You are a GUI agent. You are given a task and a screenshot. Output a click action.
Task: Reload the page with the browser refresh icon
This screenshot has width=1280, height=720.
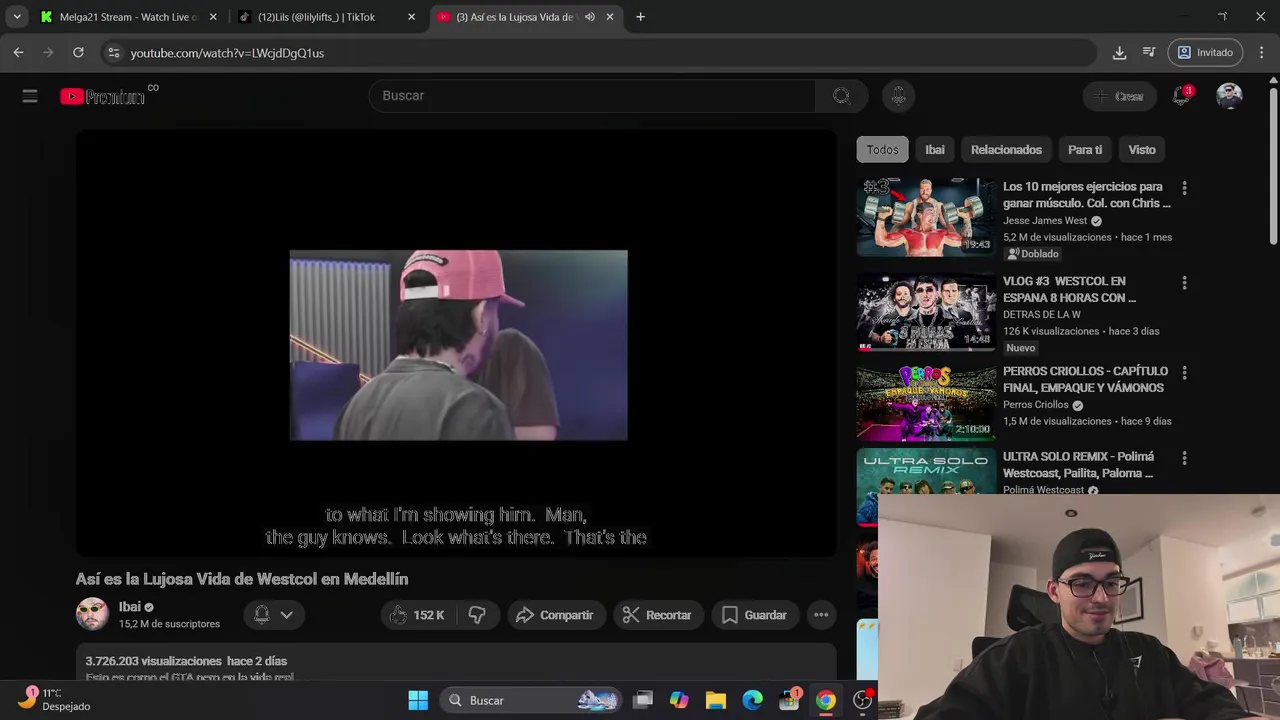click(78, 52)
